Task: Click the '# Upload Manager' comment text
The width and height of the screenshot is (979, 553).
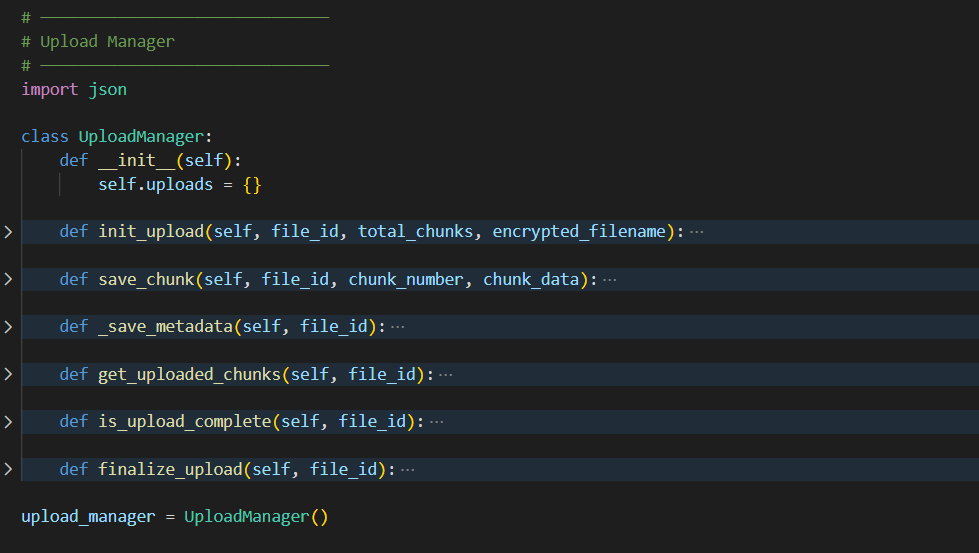Action: [x=98, y=42]
